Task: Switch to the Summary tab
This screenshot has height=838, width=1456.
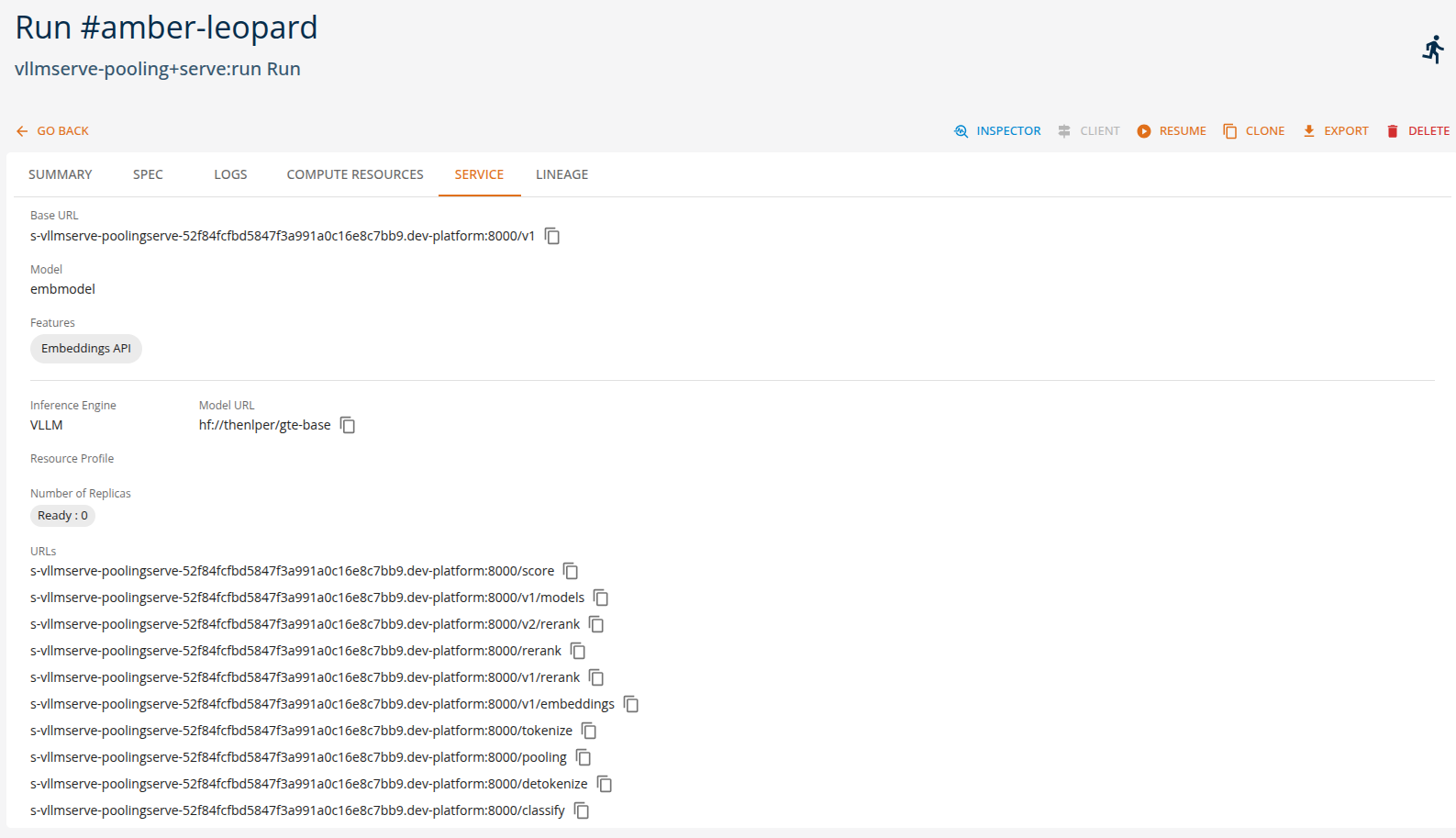Action: (61, 174)
